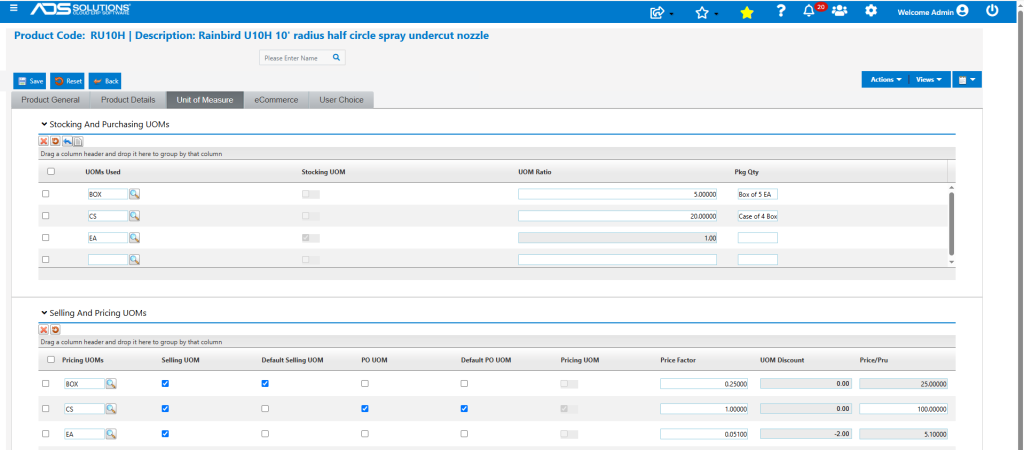Click the Save button
The height and width of the screenshot is (450, 1024).
click(x=30, y=81)
